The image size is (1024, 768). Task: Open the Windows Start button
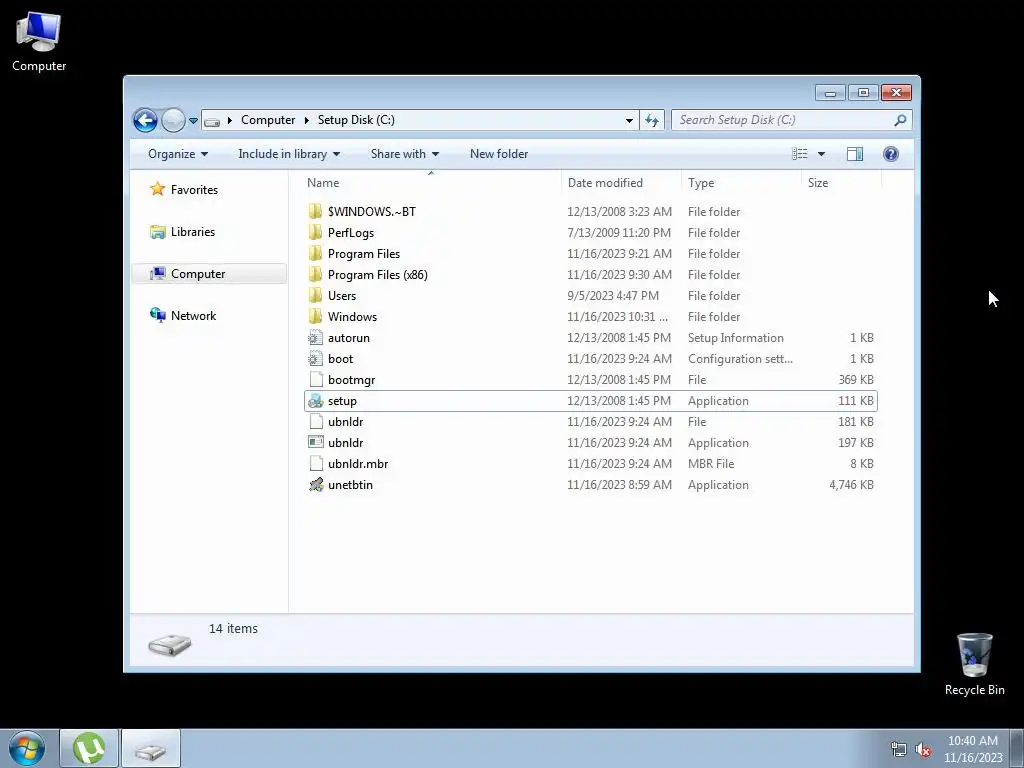click(x=27, y=748)
